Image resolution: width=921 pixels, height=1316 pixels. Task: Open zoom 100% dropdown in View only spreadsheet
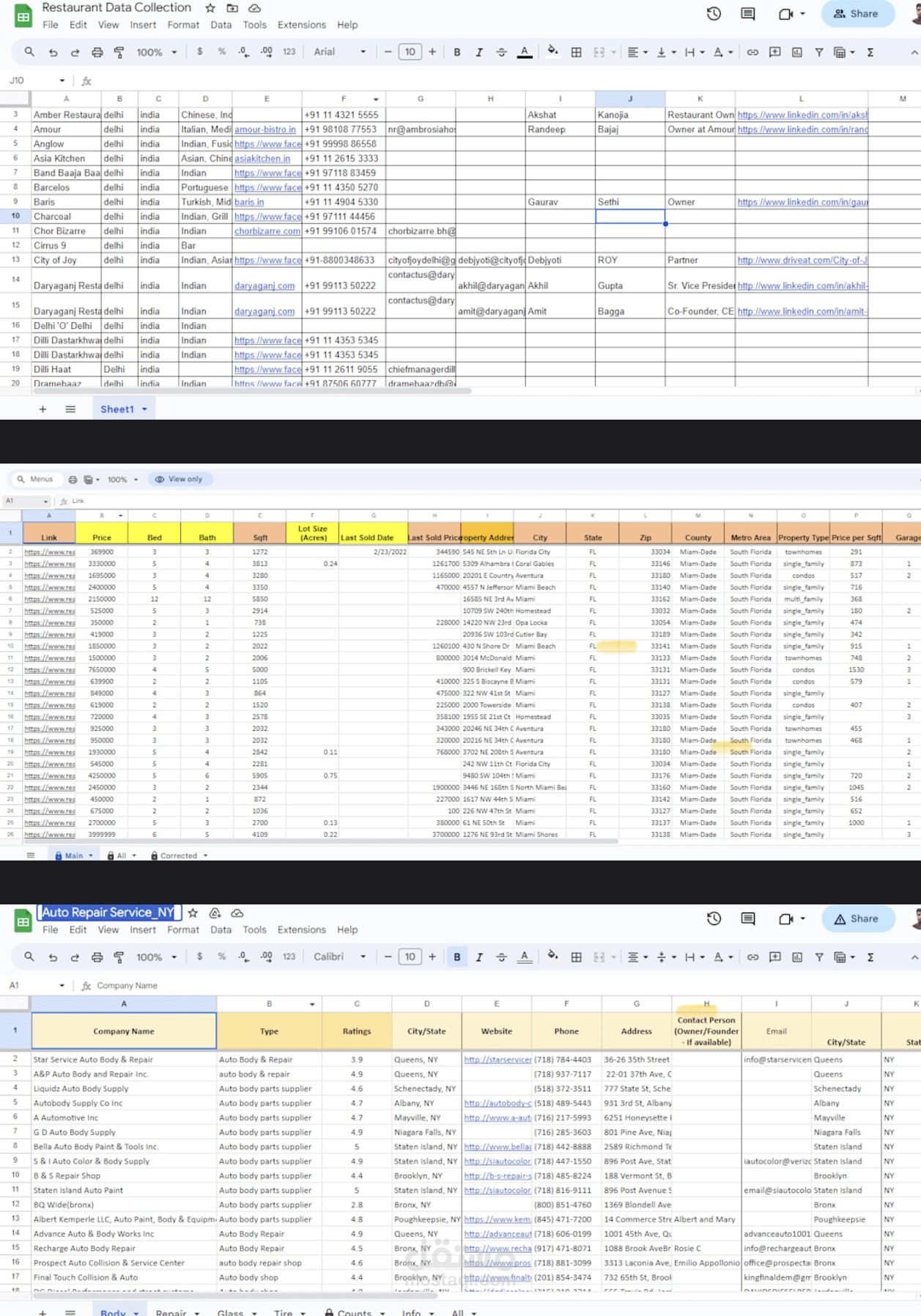pyautogui.click(x=123, y=480)
